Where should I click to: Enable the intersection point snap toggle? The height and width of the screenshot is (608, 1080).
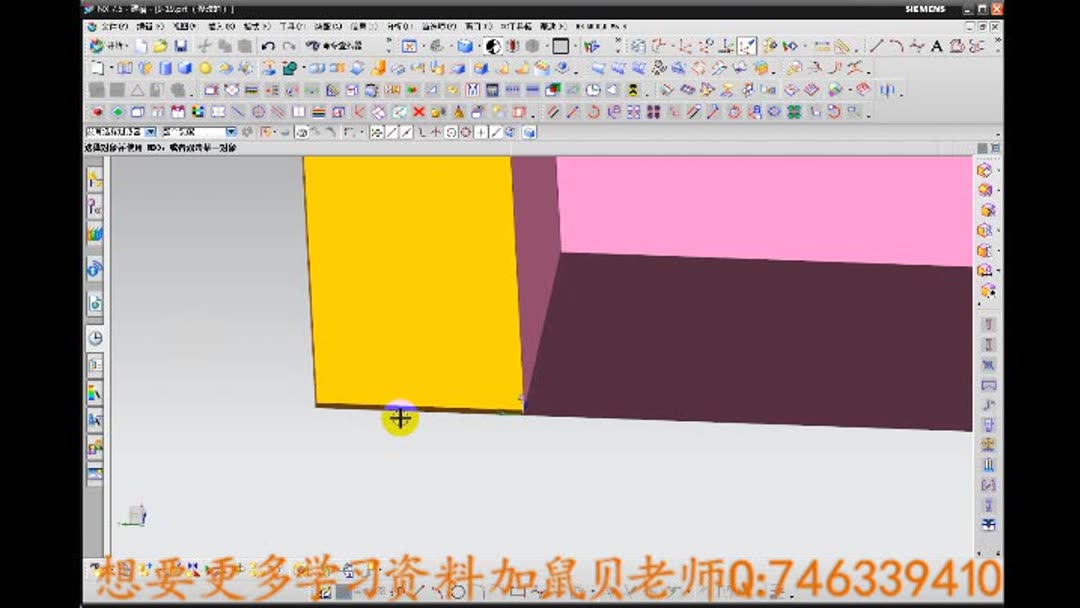pos(435,131)
